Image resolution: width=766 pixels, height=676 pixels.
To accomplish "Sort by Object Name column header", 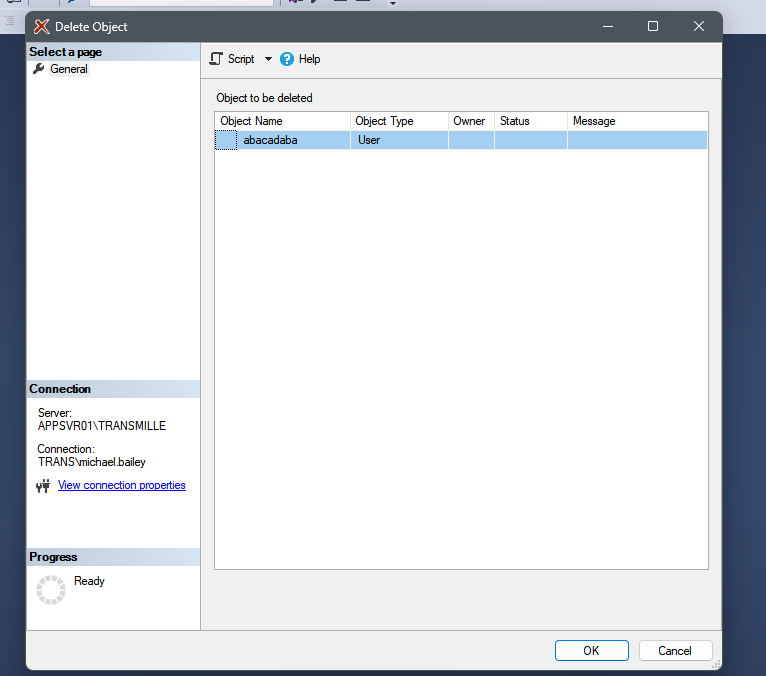I will tap(282, 121).
